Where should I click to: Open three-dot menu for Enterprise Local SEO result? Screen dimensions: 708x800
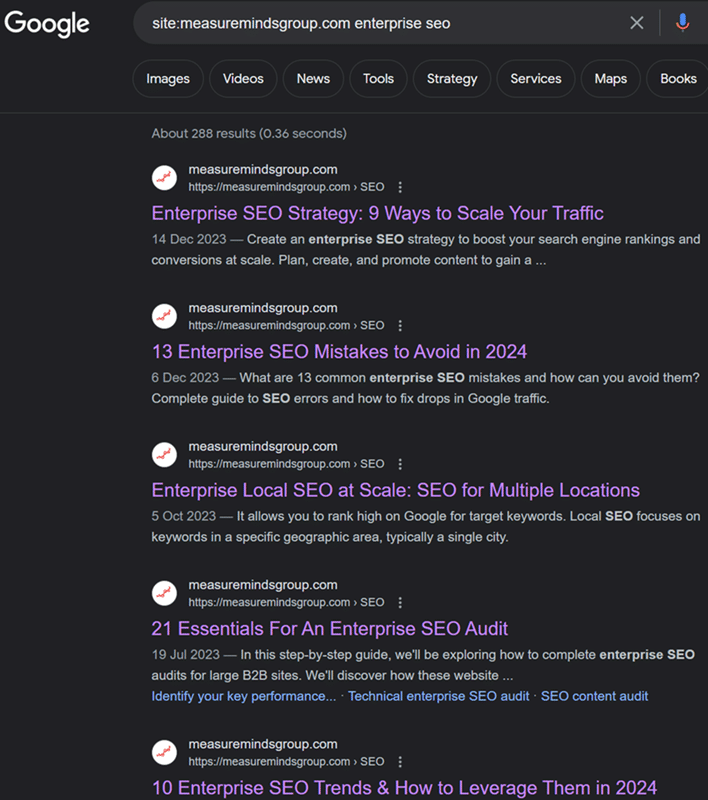(400, 464)
